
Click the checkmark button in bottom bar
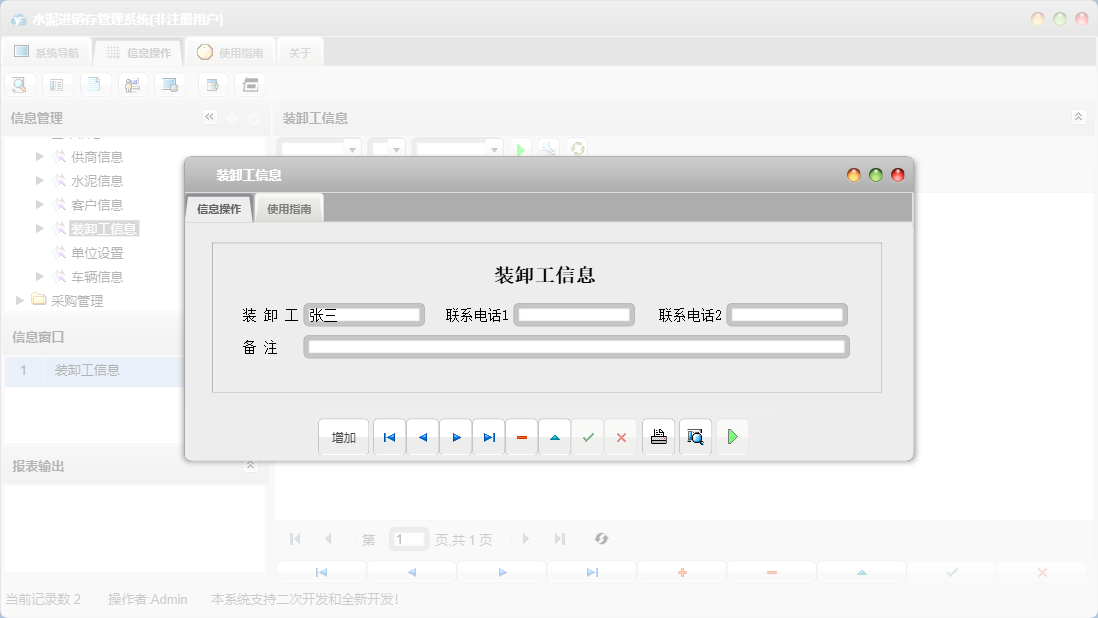[x=952, y=572]
